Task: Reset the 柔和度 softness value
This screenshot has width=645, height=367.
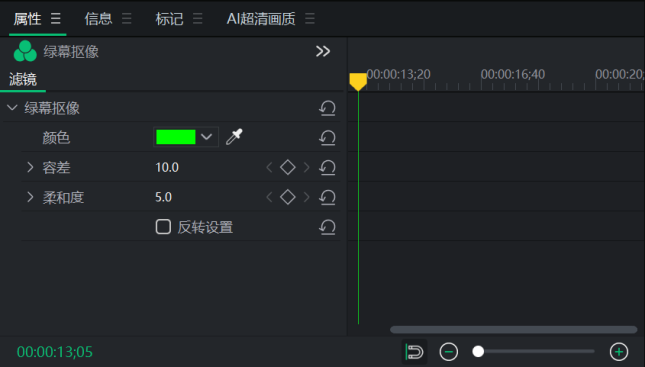Action: pyautogui.click(x=327, y=197)
